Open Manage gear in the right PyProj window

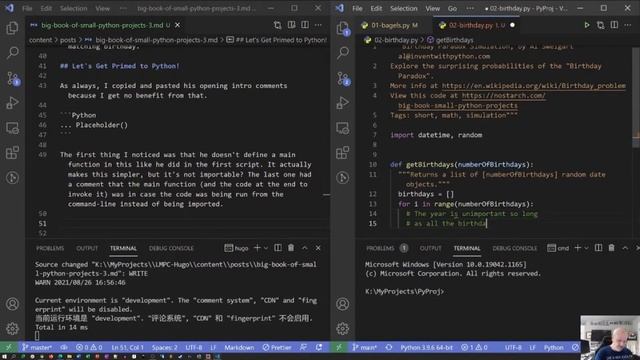(343, 329)
